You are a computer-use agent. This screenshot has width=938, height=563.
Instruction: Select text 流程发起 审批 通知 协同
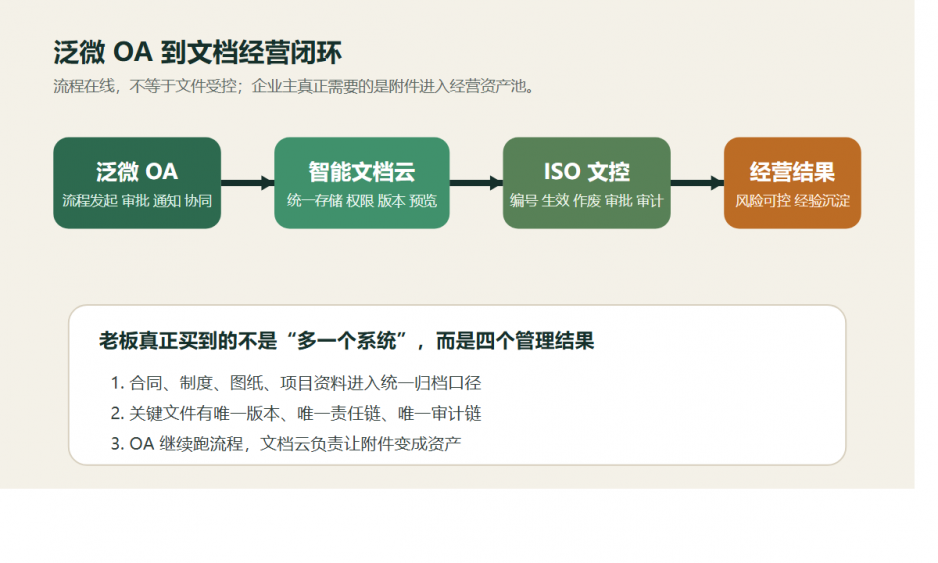pyautogui.click(x=137, y=200)
